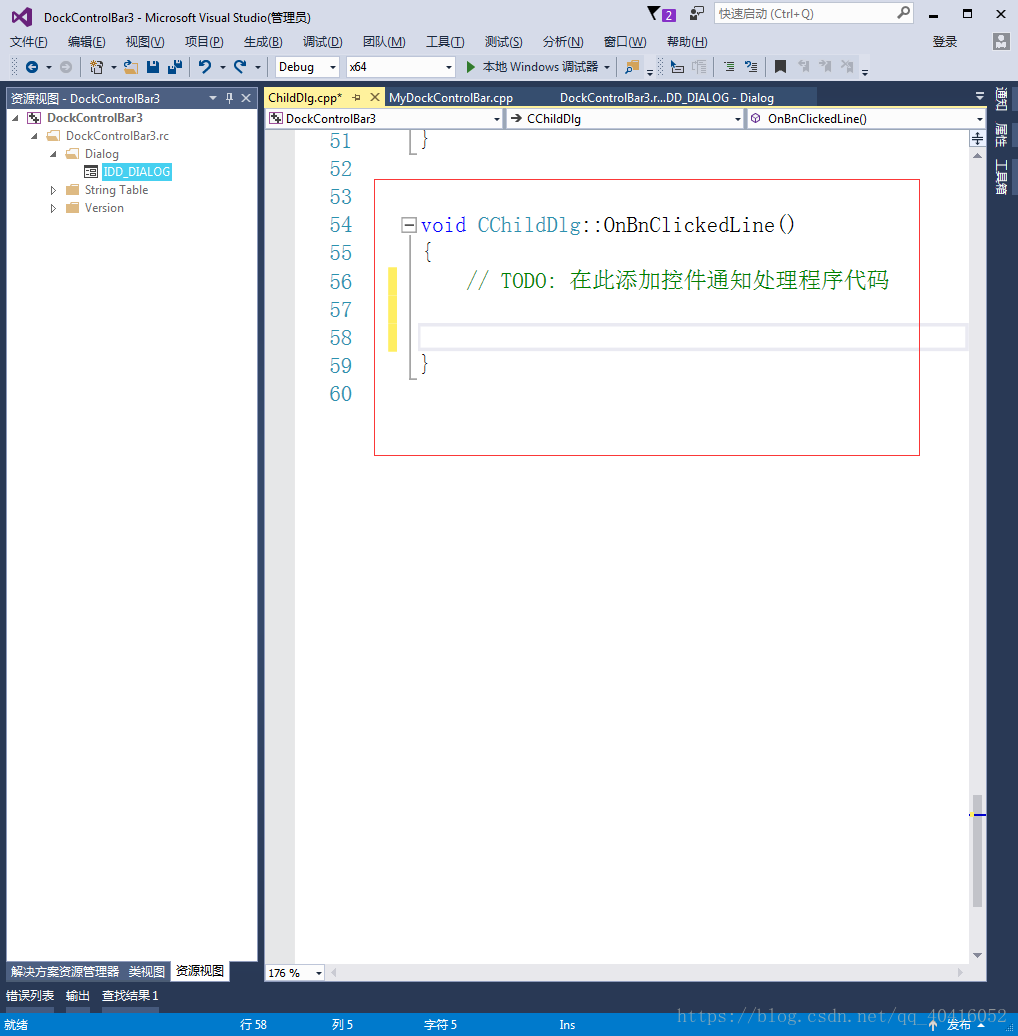Click the Find in Files icon
1018x1036 pixels.
coord(632,67)
